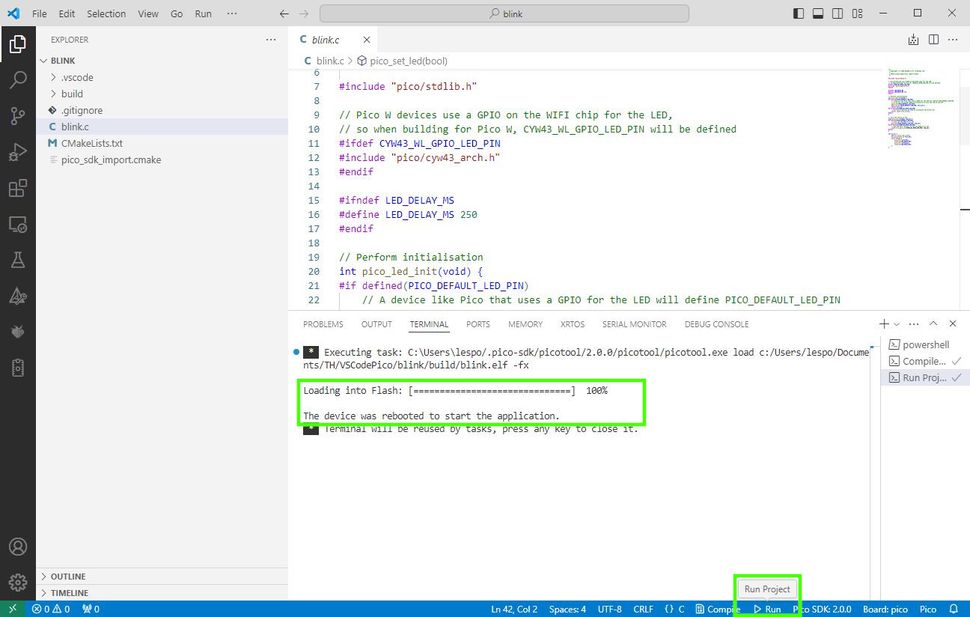This screenshot has width=970, height=617.
Task: Open Customize Layout icon in title bar
Action: (x=857, y=14)
